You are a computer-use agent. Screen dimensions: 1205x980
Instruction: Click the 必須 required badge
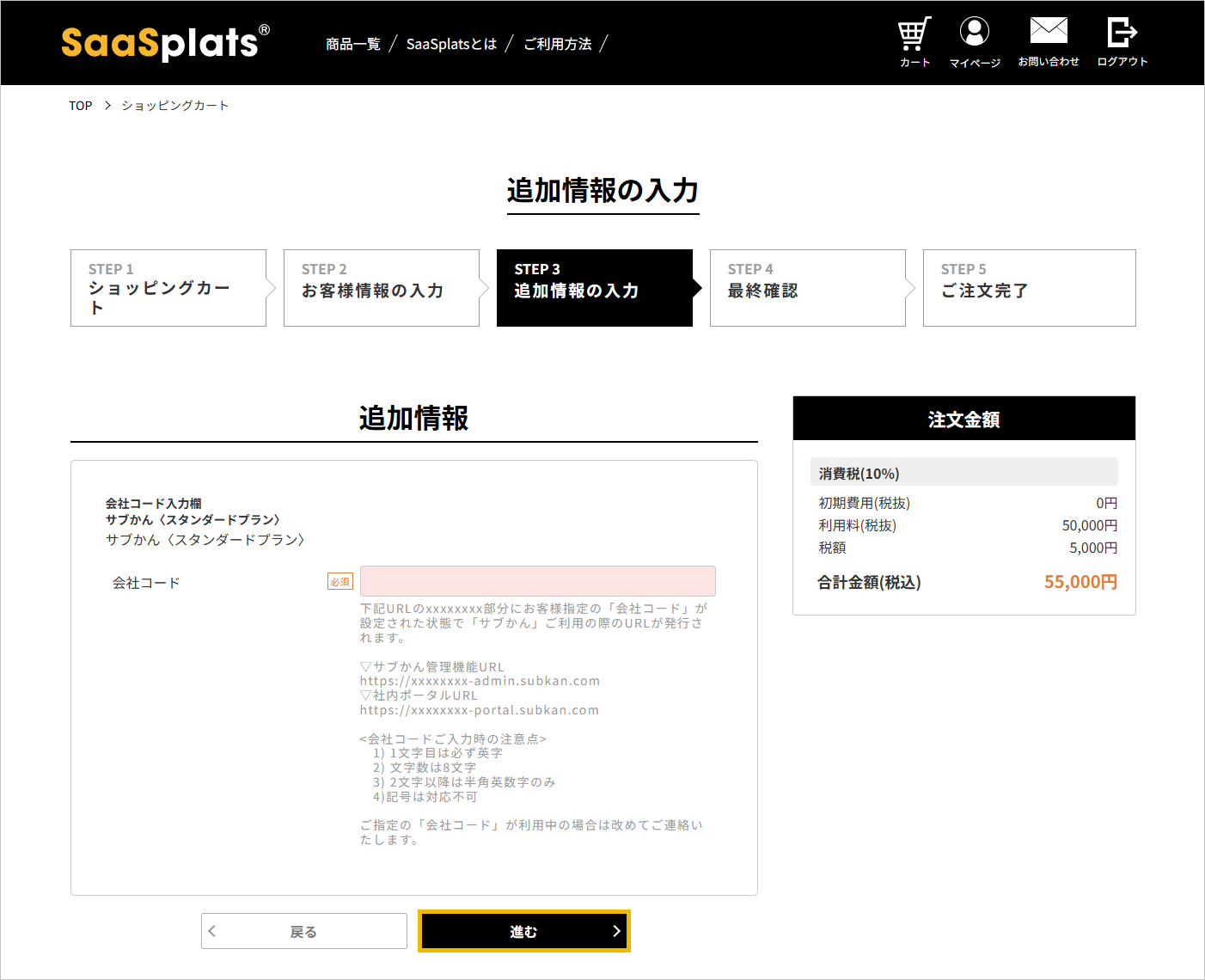pyautogui.click(x=340, y=582)
